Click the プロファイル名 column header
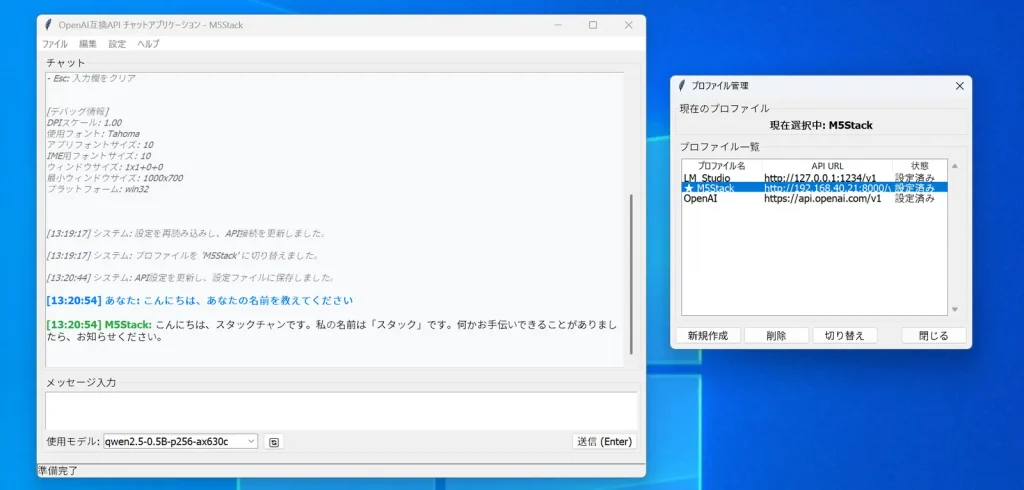The height and width of the screenshot is (490, 1024). (722, 166)
